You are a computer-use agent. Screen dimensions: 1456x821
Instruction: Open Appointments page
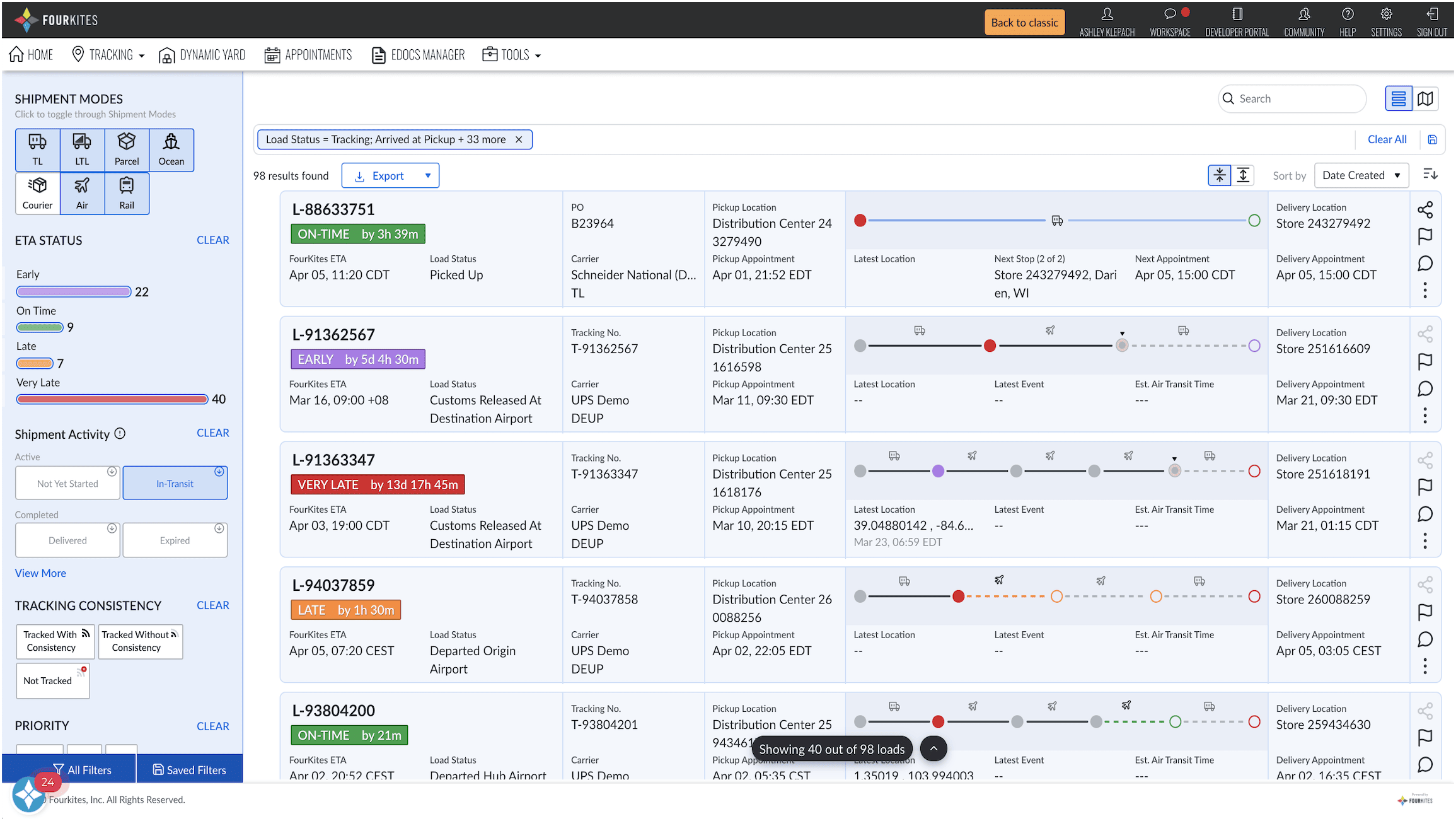point(308,55)
